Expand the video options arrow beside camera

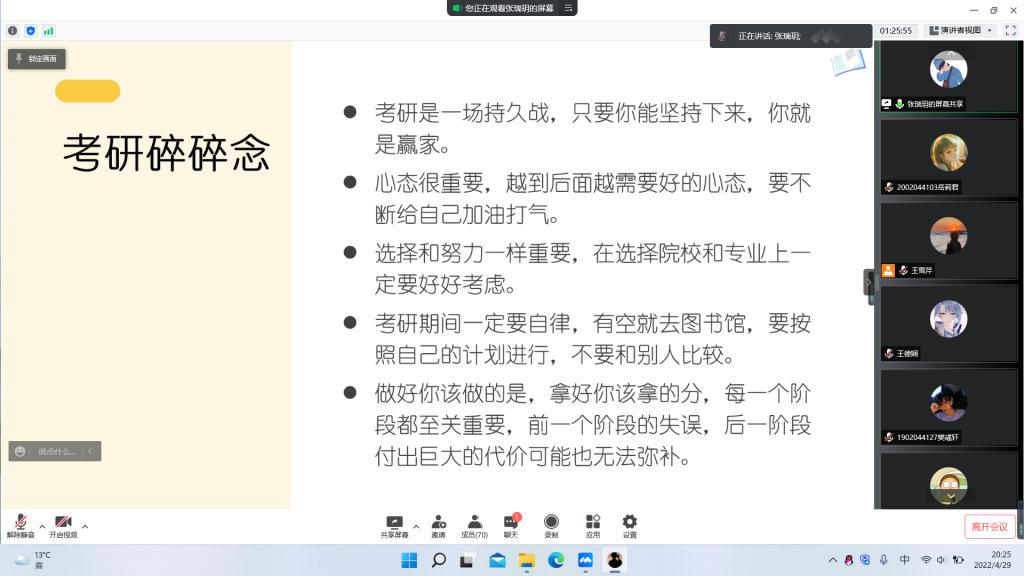click(x=85, y=526)
